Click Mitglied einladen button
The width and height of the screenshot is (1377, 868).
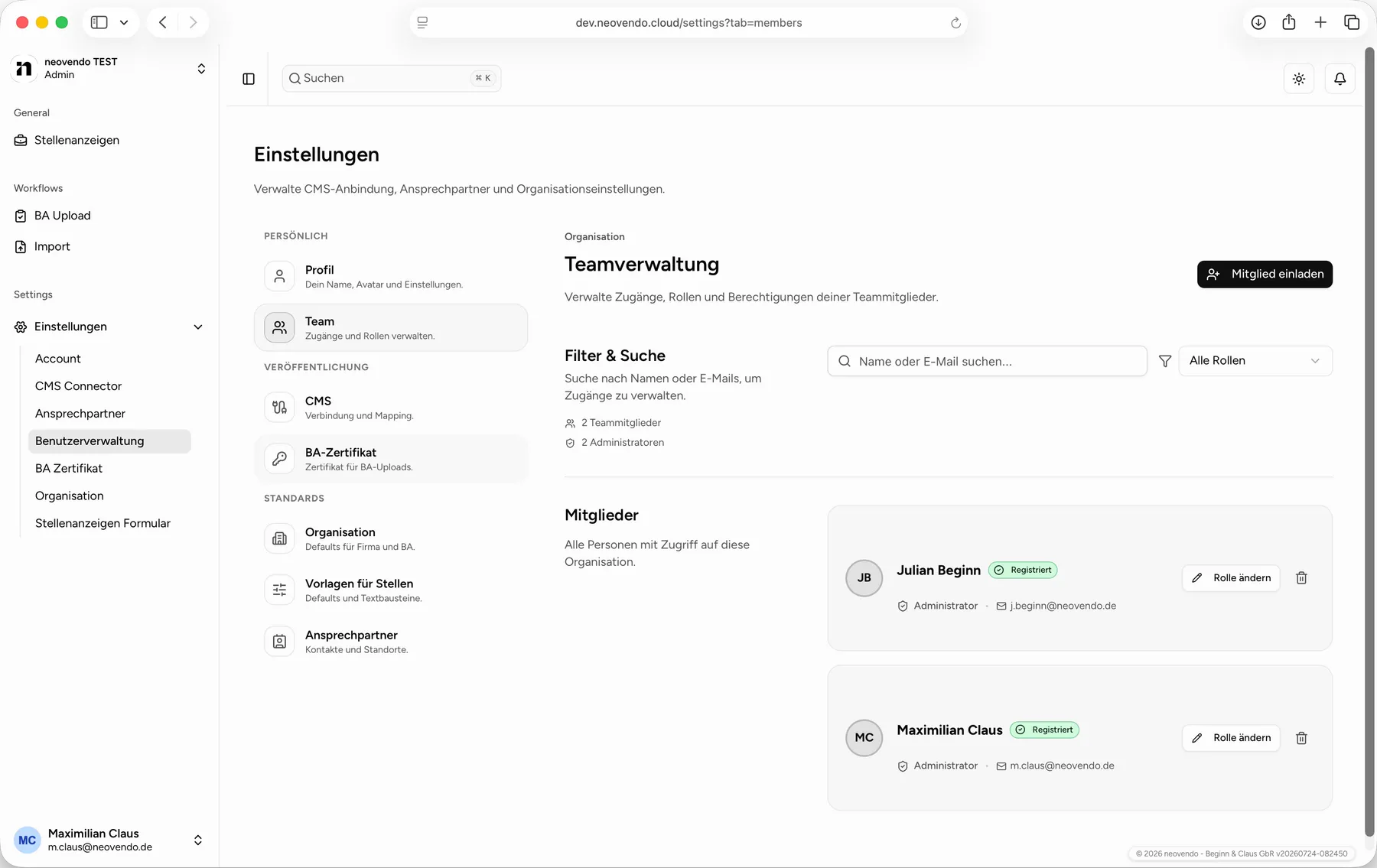point(1265,274)
